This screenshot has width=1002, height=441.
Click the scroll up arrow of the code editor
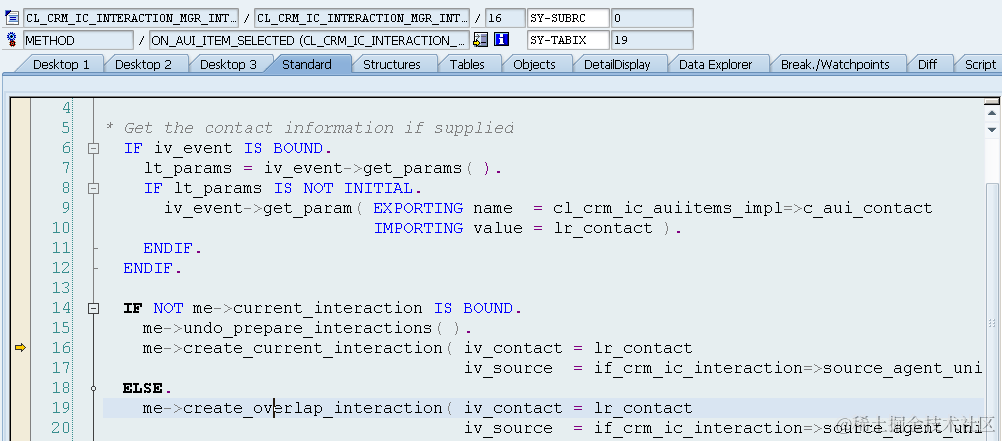pyautogui.click(x=992, y=114)
